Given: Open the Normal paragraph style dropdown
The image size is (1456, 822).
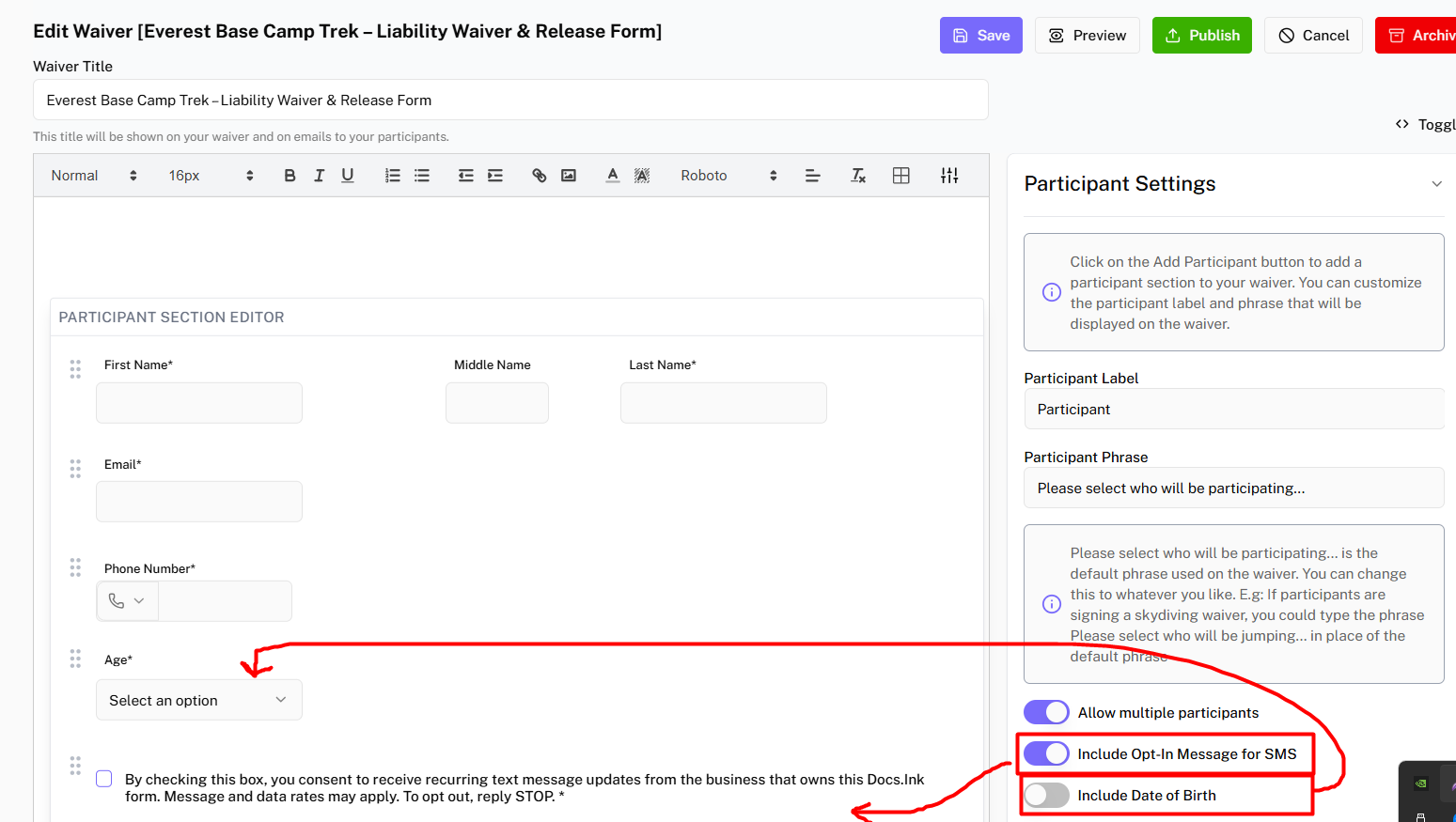Looking at the screenshot, I should coord(93,176).
